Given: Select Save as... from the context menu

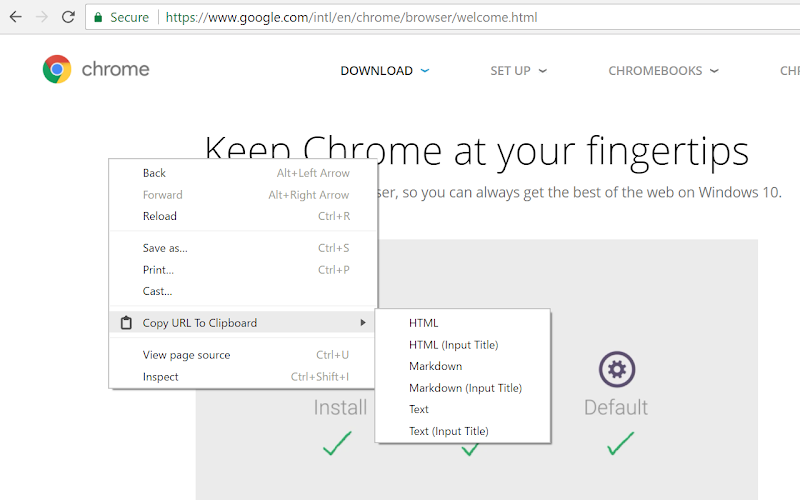Looking at the screenshot, I should (x=243, y=248).
